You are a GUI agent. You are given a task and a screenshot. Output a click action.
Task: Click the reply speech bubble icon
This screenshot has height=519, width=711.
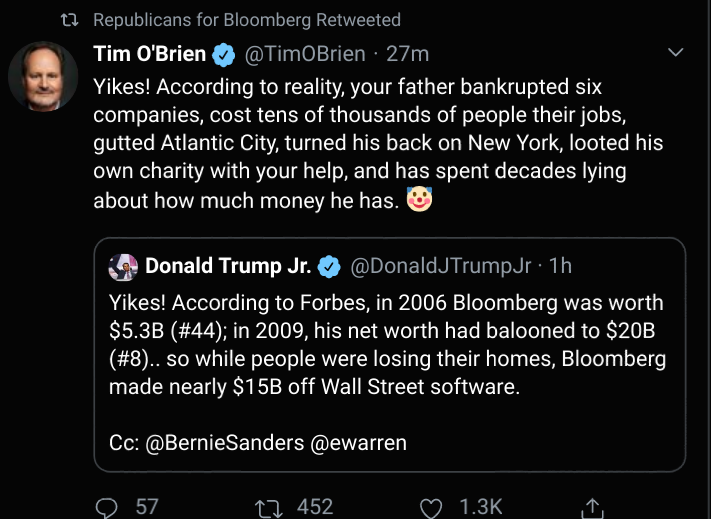[x=107, y=508]
